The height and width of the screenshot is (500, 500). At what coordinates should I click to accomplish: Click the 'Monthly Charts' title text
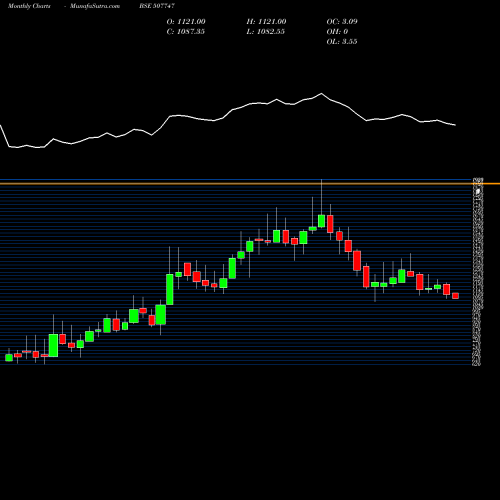(x=29, y=6)
